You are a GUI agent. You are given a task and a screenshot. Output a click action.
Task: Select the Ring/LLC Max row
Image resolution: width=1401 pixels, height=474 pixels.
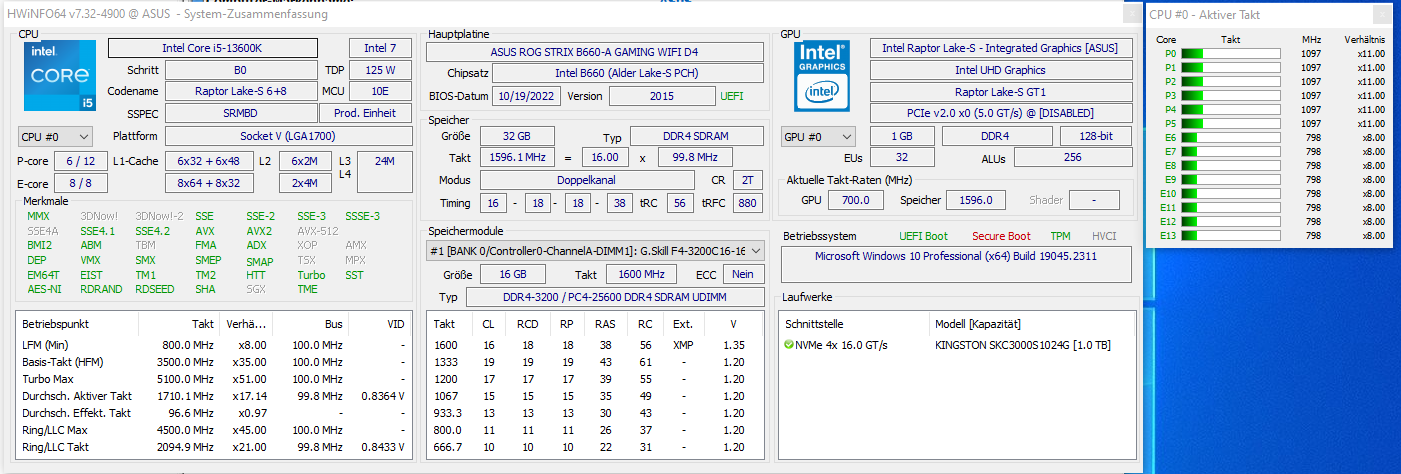click(x=213, y=430)
